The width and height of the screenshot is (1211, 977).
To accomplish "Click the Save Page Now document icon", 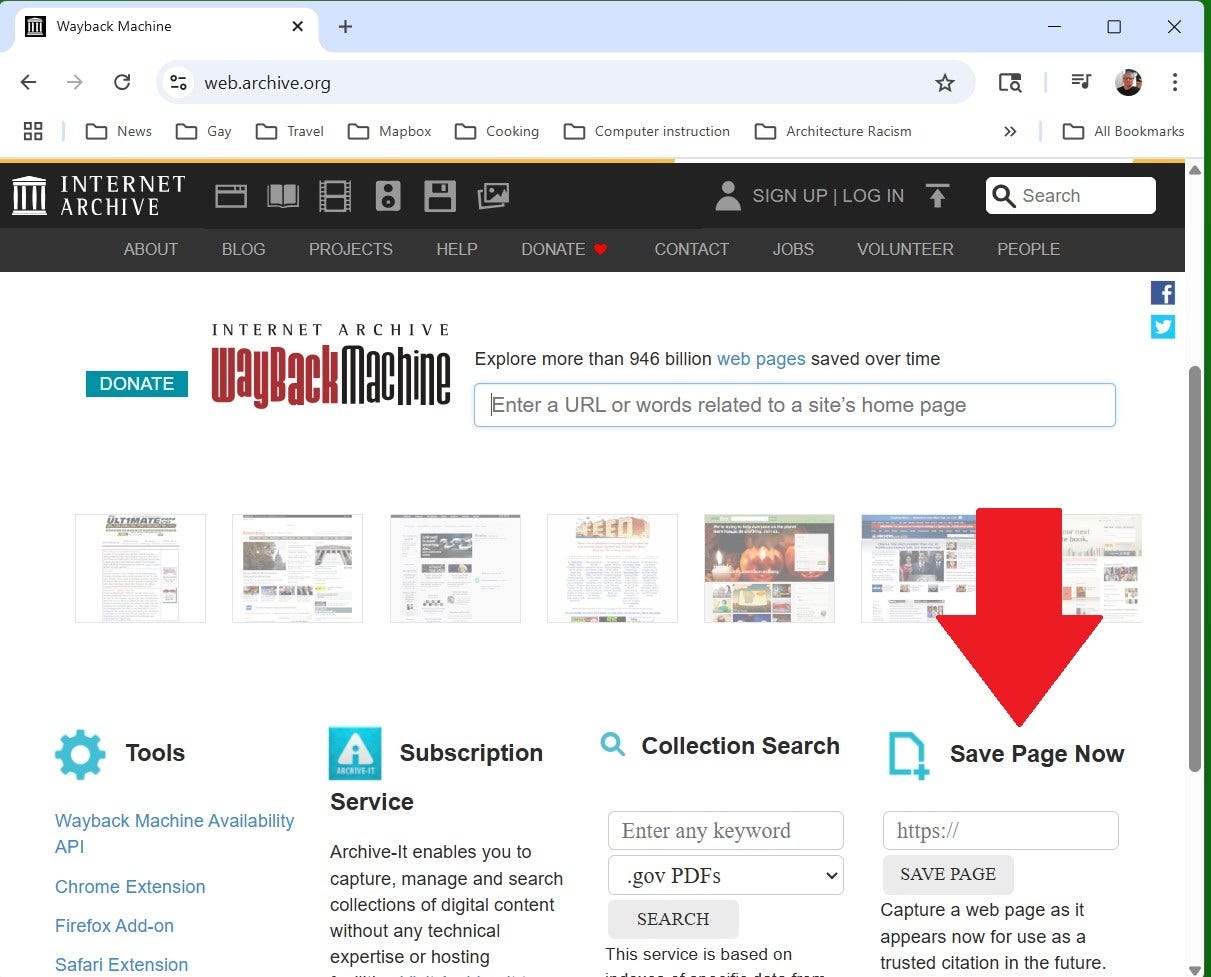I will [909, 755].
